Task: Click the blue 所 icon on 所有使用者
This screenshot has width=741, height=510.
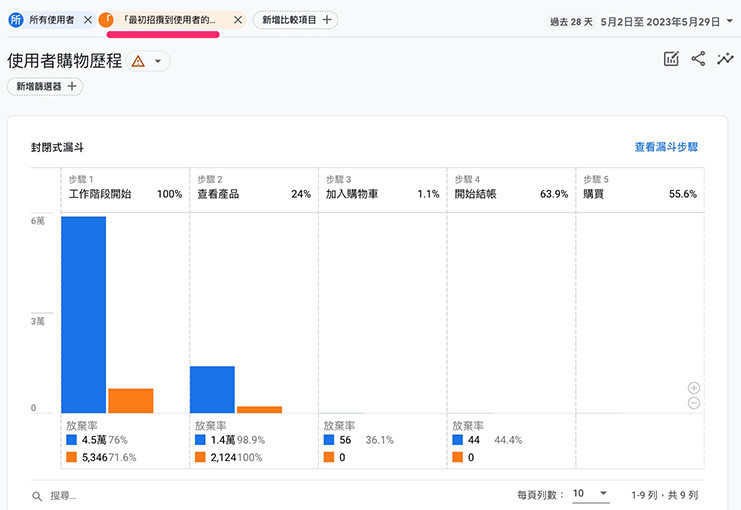Action: (16, 20)
